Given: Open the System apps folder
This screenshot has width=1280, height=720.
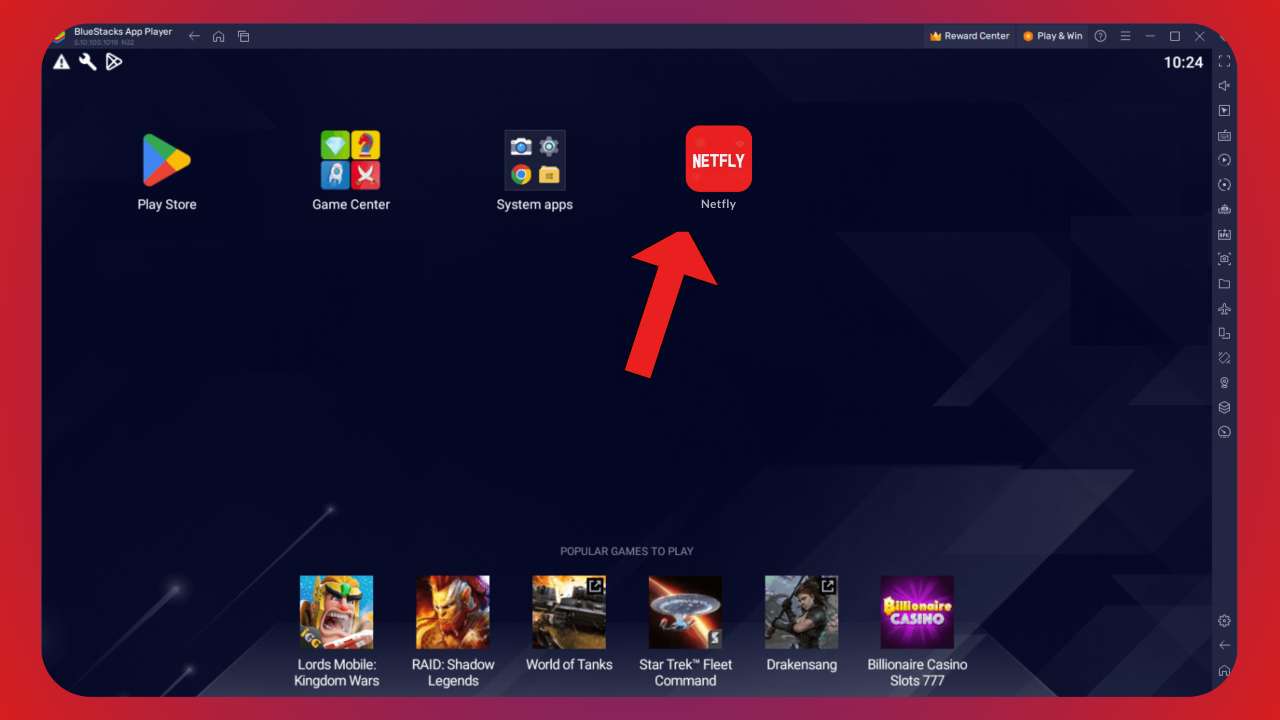Looking at the screenshot, I should tap(534, 160).
